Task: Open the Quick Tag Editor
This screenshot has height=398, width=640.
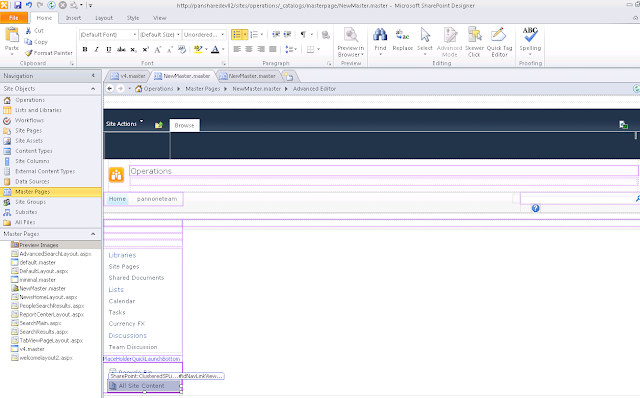Action: (x=499, y=42)
